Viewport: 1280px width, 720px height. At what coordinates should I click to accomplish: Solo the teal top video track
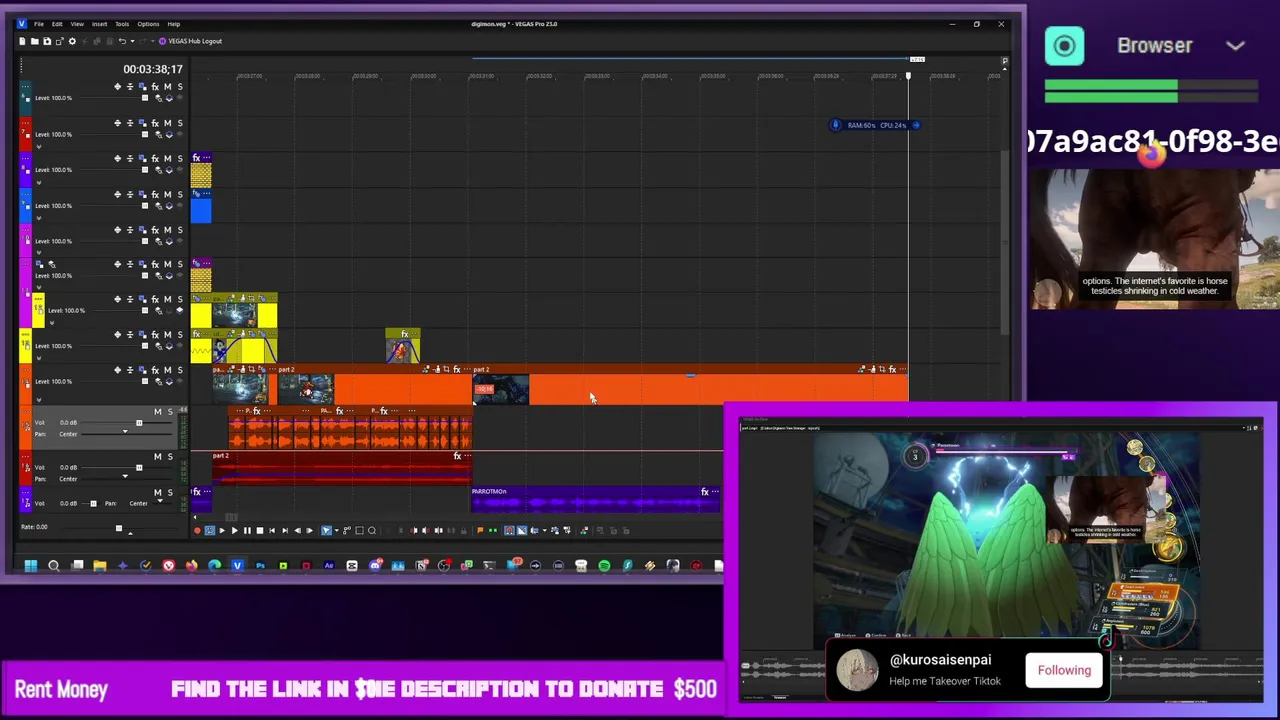tap(179, 87)
